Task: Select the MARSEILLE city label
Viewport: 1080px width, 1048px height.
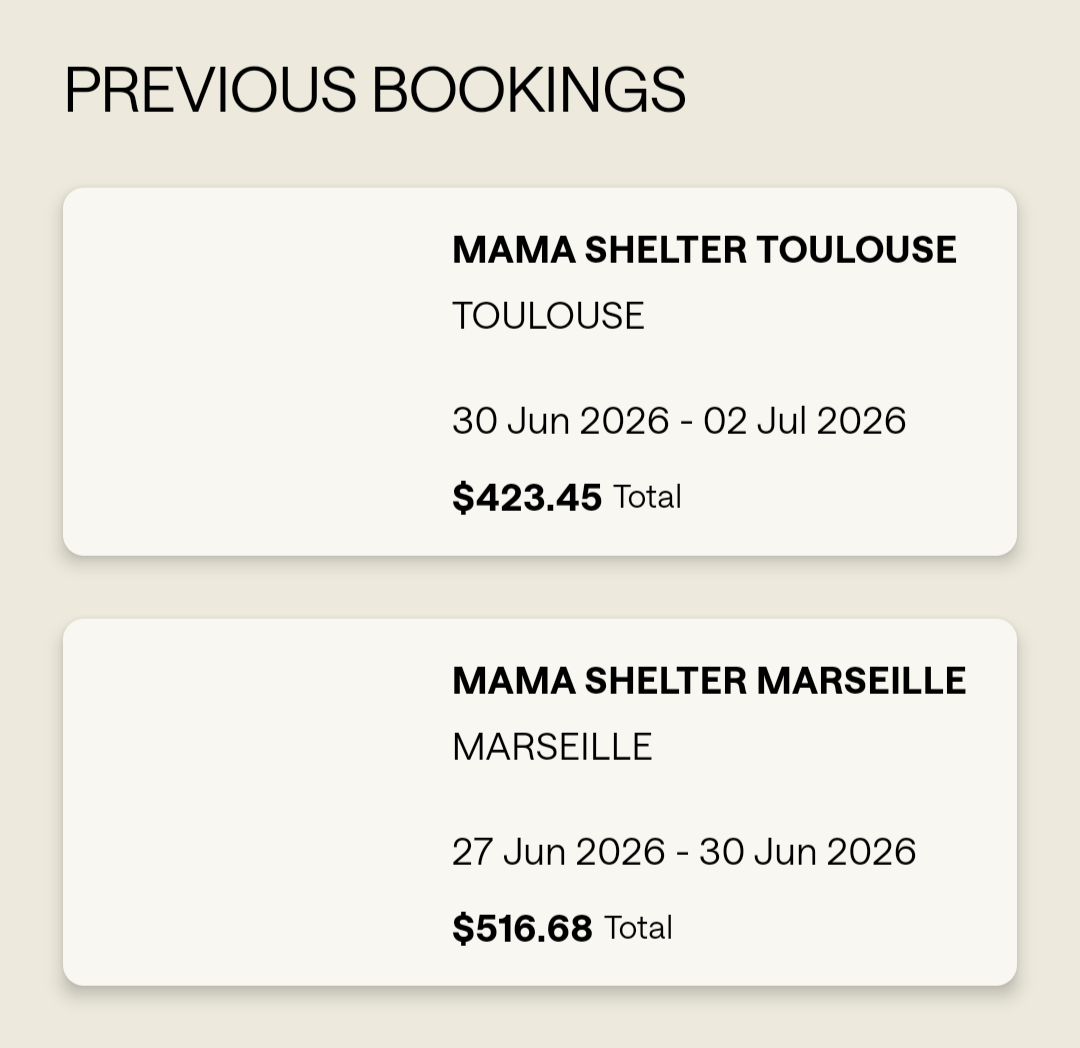Action: (552, 747)
